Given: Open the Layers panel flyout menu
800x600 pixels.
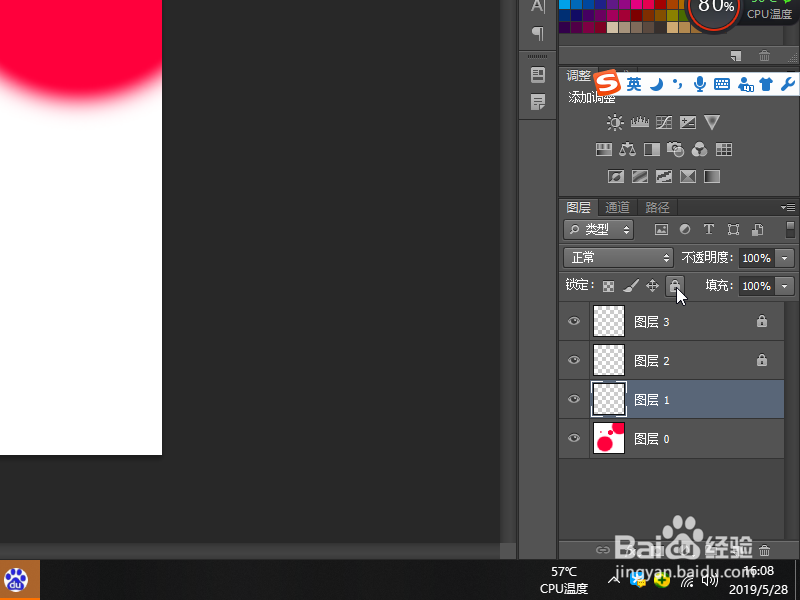Looking at the screenshot, I should tap(788, 207).
